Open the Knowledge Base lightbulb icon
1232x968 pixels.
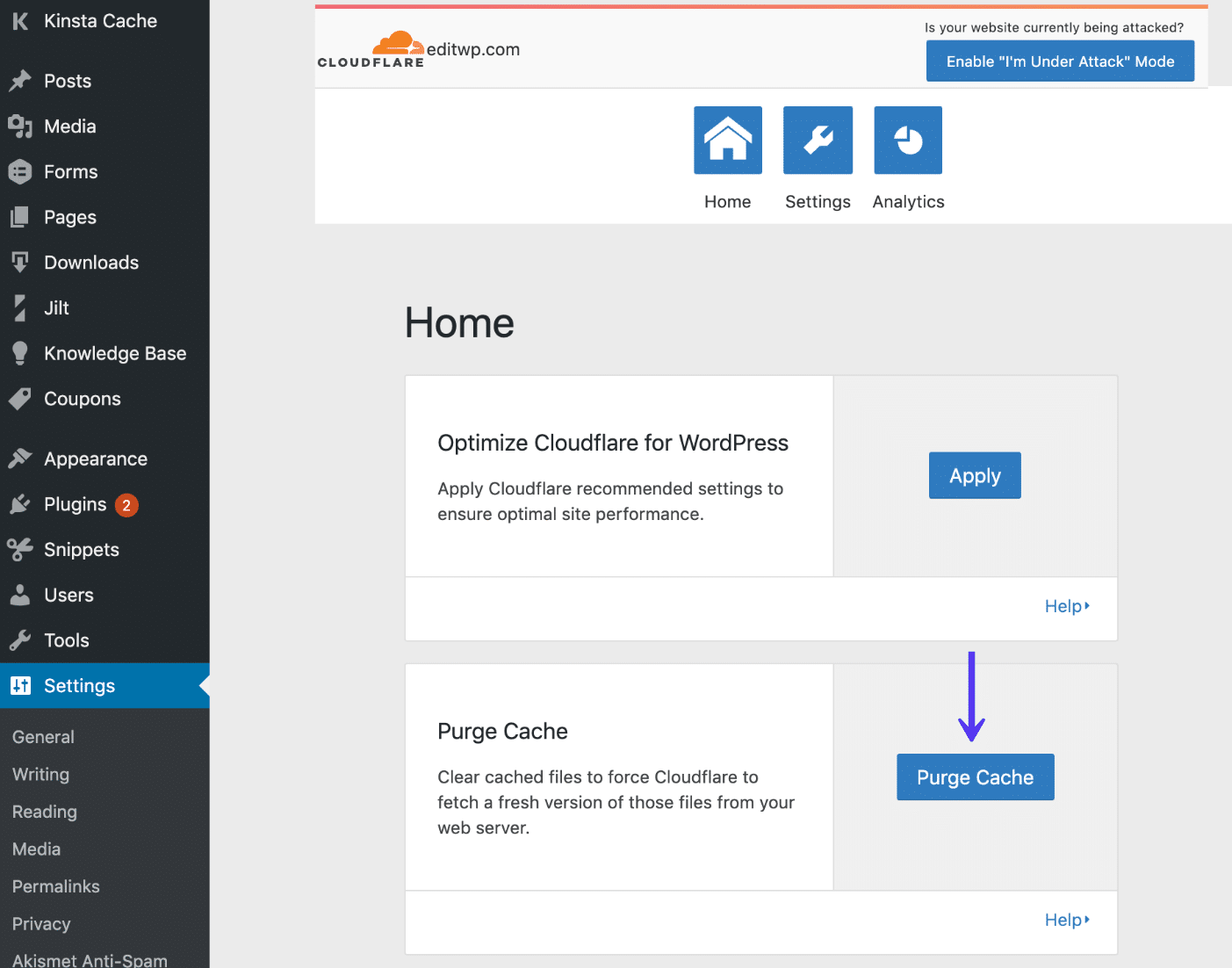[x=20, y=353]
